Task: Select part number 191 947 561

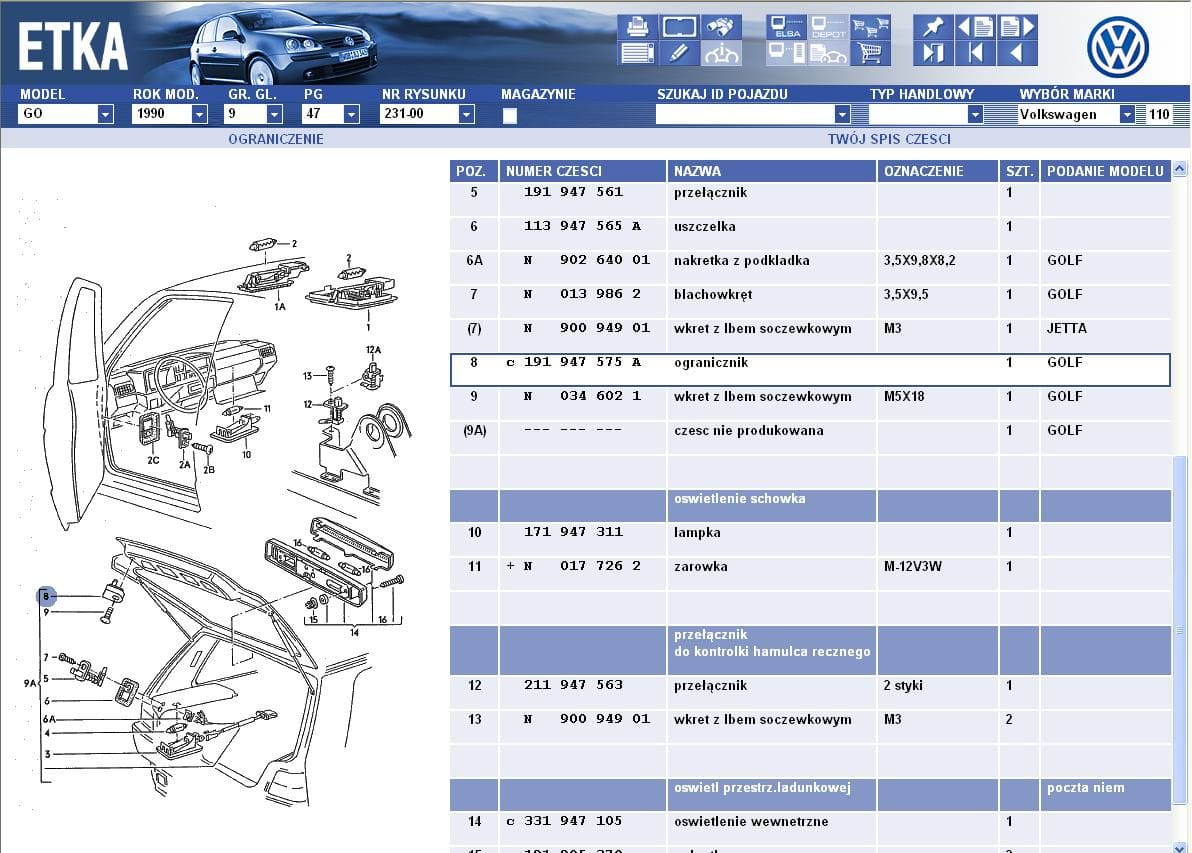Action: [x=573, y=192]
